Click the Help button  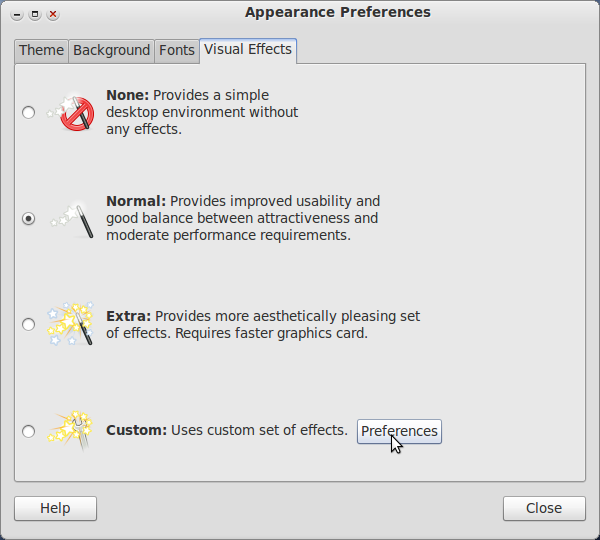(55, 508)
